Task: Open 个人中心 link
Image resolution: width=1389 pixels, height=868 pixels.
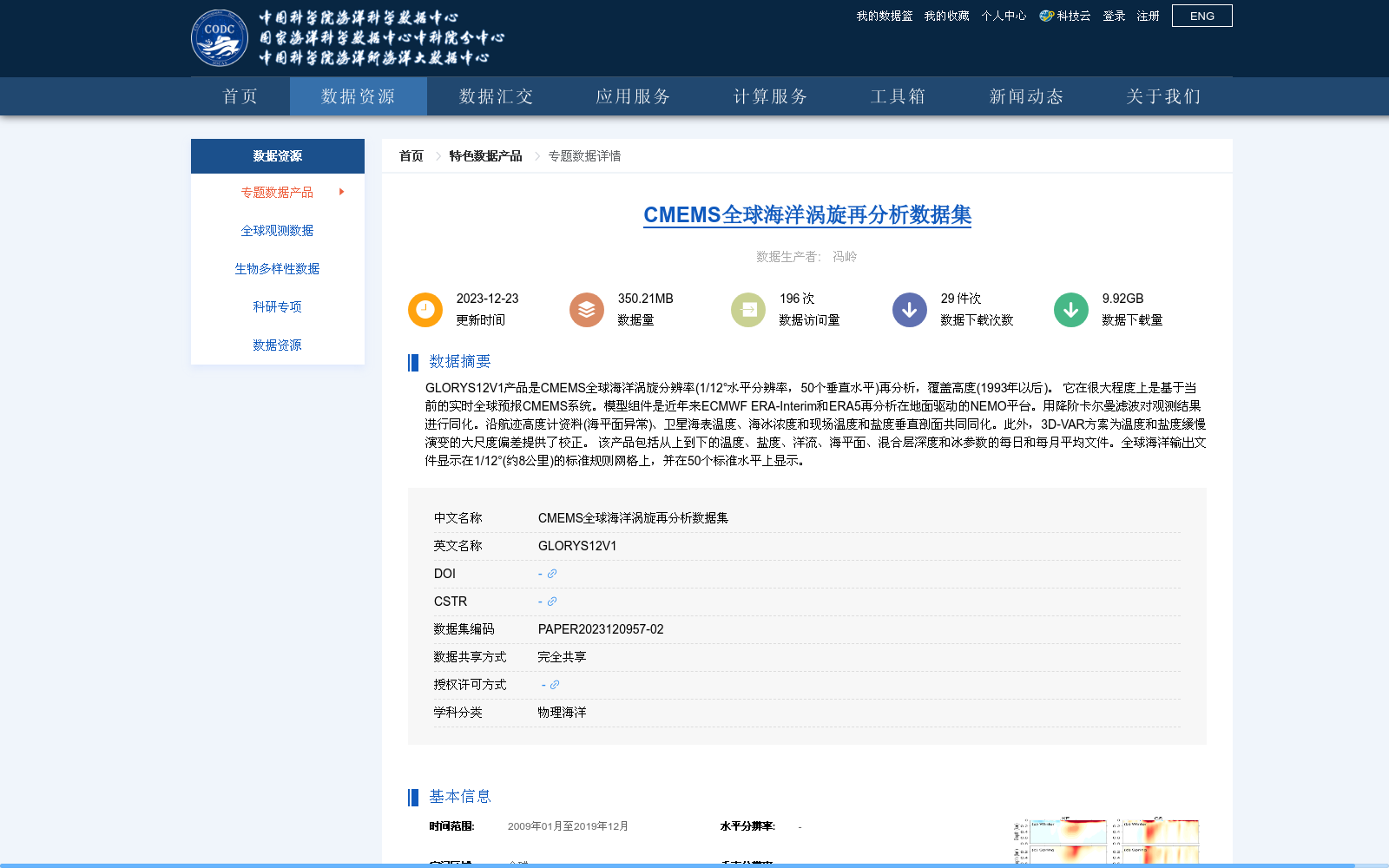Action: [x=1004, y=16]
